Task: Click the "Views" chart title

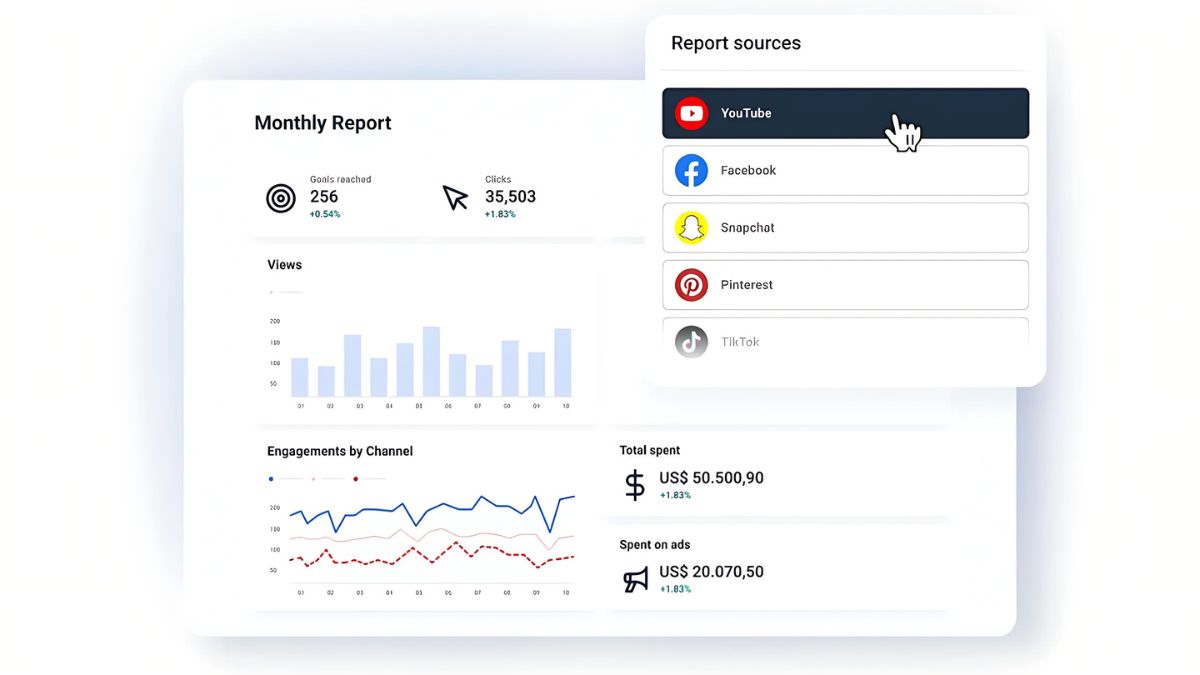Action: 284,265
